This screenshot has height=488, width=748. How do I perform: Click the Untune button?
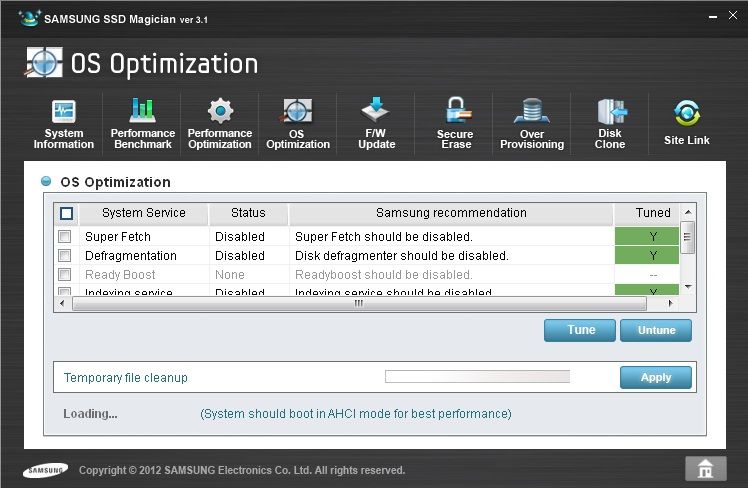click(656, 330)
